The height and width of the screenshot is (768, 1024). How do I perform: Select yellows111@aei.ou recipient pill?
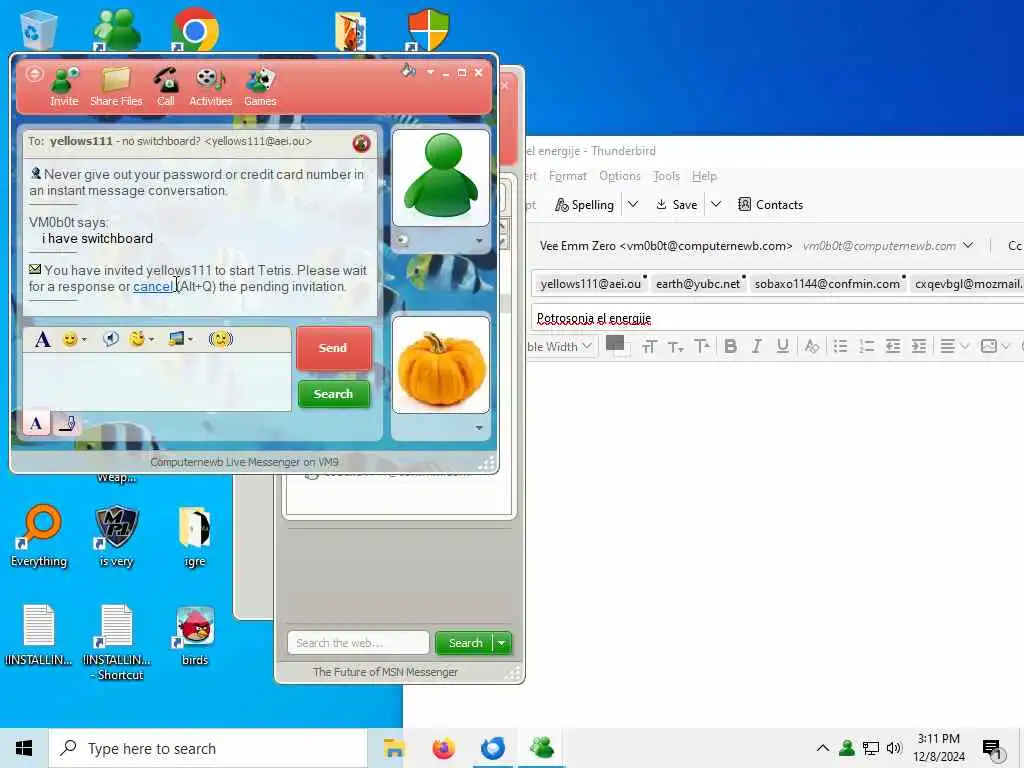coord(592,284)
